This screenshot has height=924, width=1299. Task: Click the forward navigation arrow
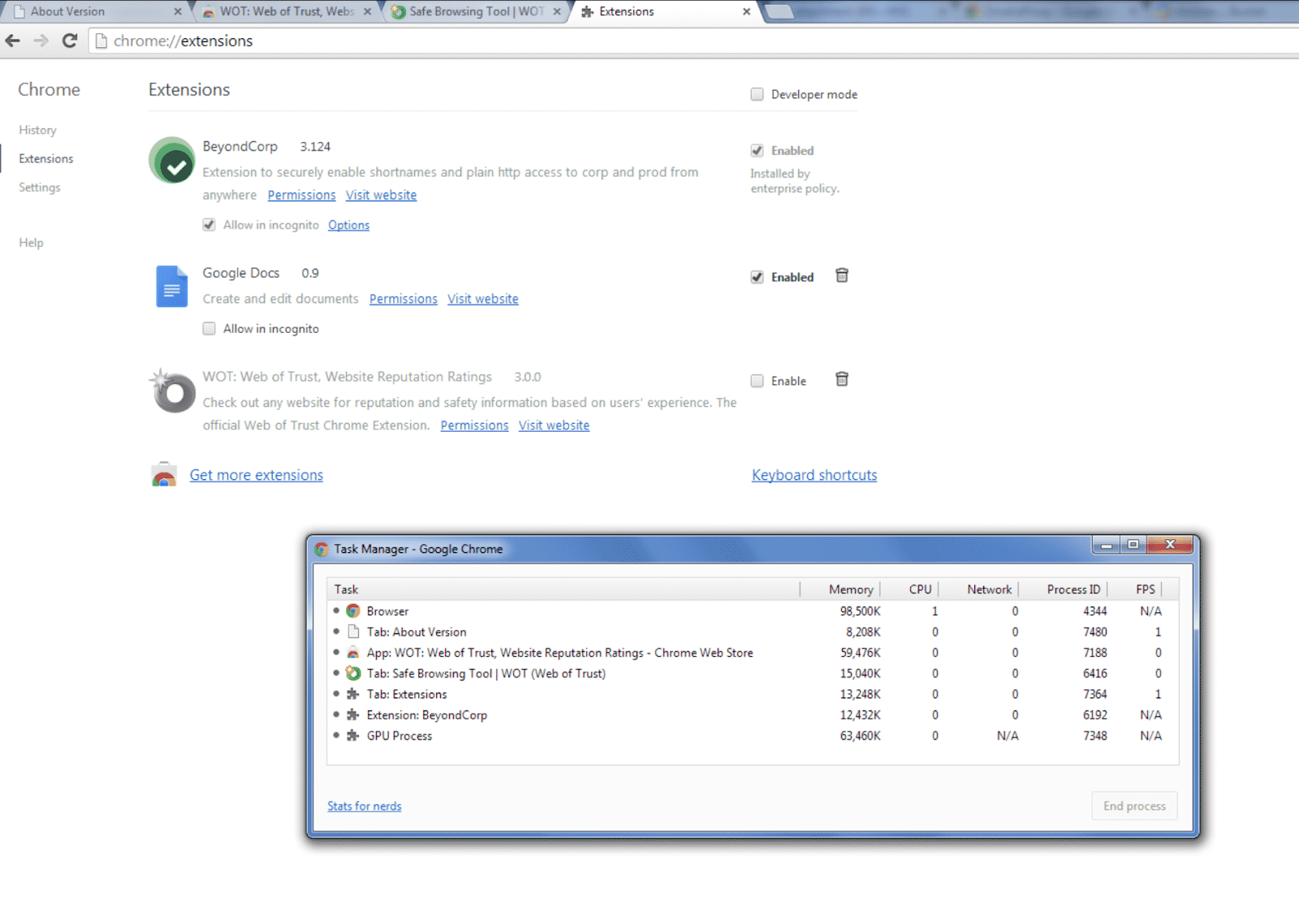click(41, 41)
